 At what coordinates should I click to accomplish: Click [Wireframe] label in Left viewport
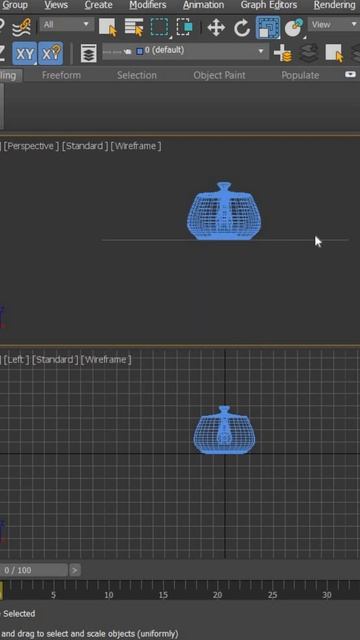(106, 360)
